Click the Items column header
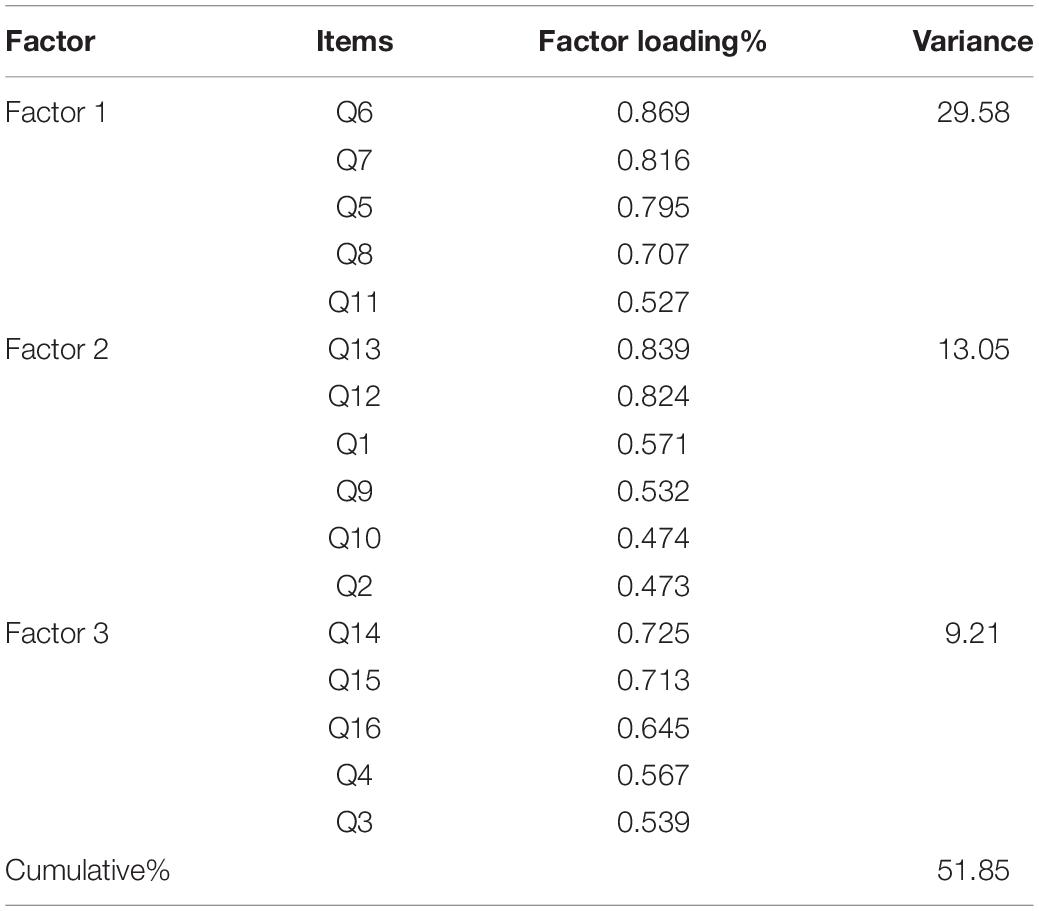Image resolution: width=1039 pixels, height=911 pixels. (x=355, y=42)
